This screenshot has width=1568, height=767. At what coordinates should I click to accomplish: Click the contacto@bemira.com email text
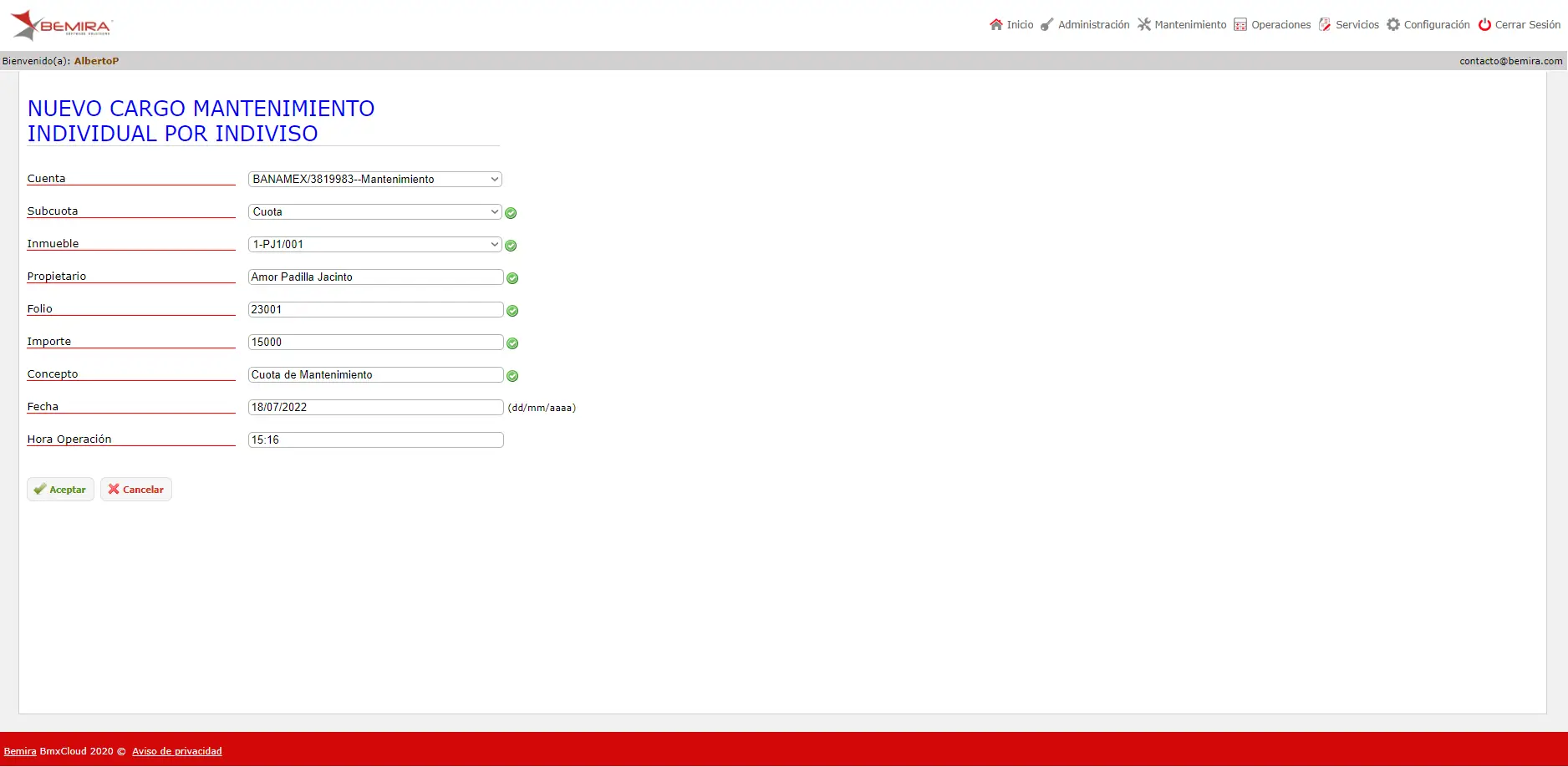tap(1511, 61)
